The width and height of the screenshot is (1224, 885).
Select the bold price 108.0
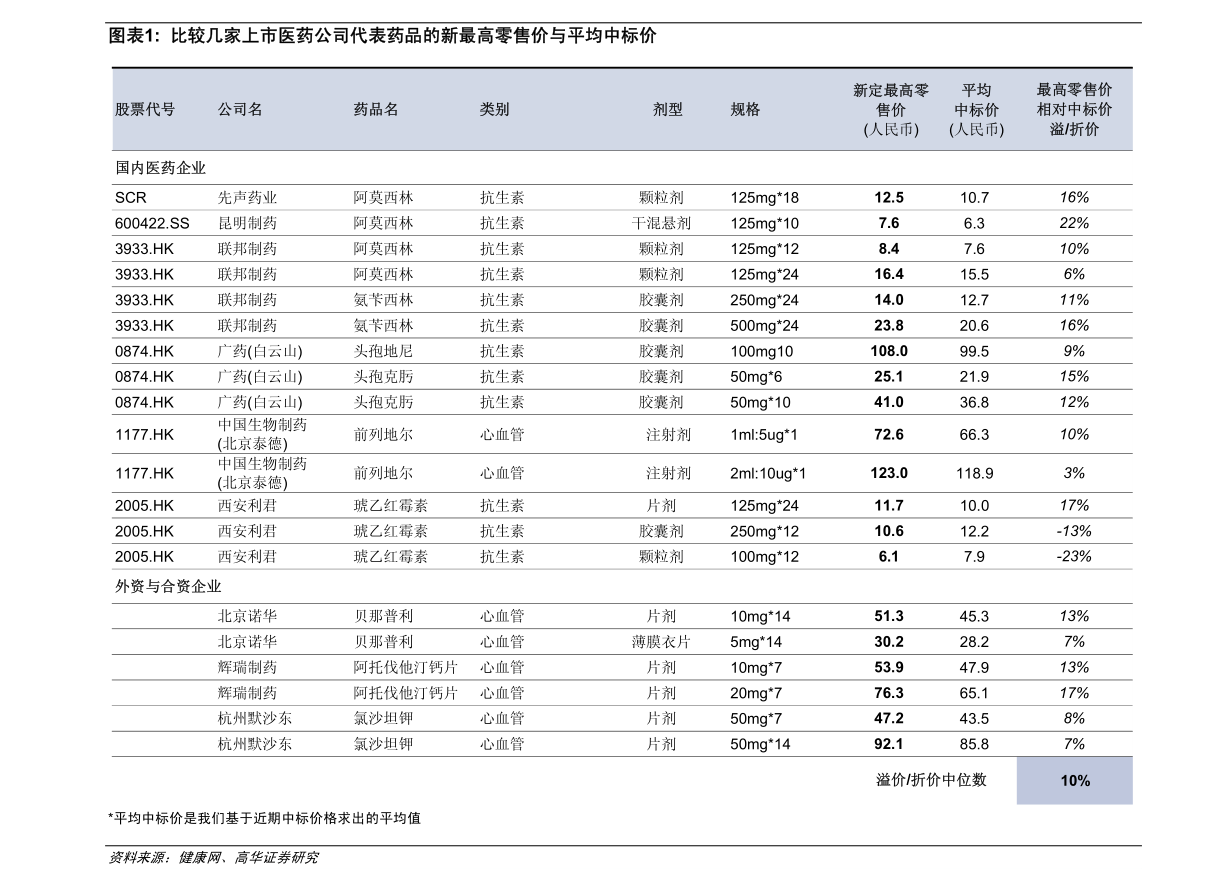click(889, 351)
